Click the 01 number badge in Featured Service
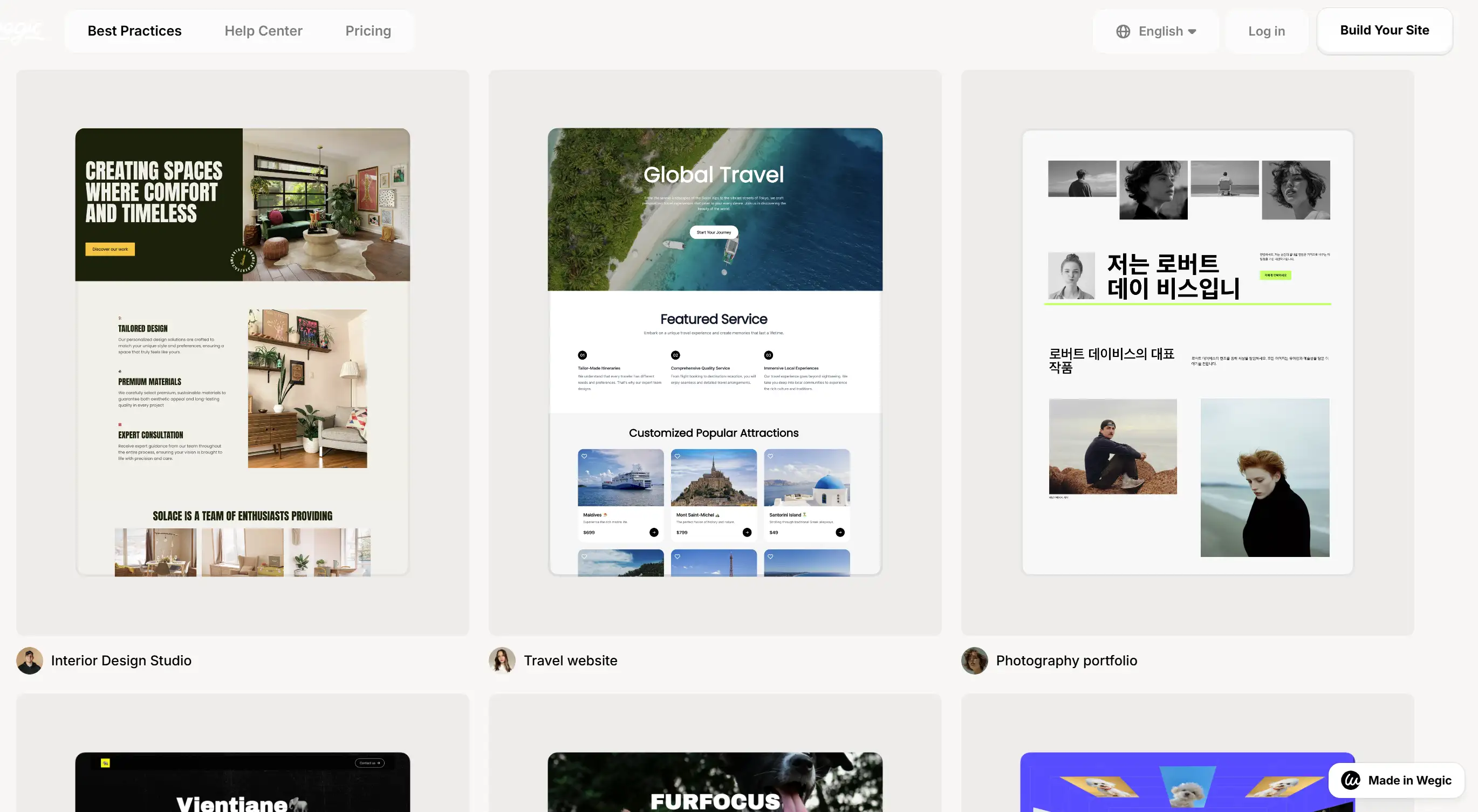Image resolution: width=1478 pixels, height=812 pixels. tap(583, 355)
